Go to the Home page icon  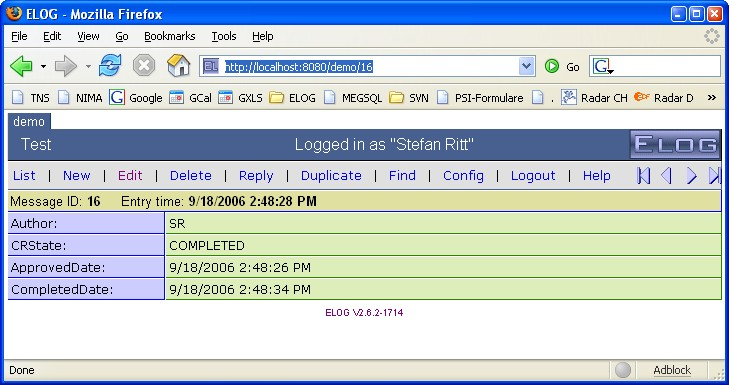point(179,66)
